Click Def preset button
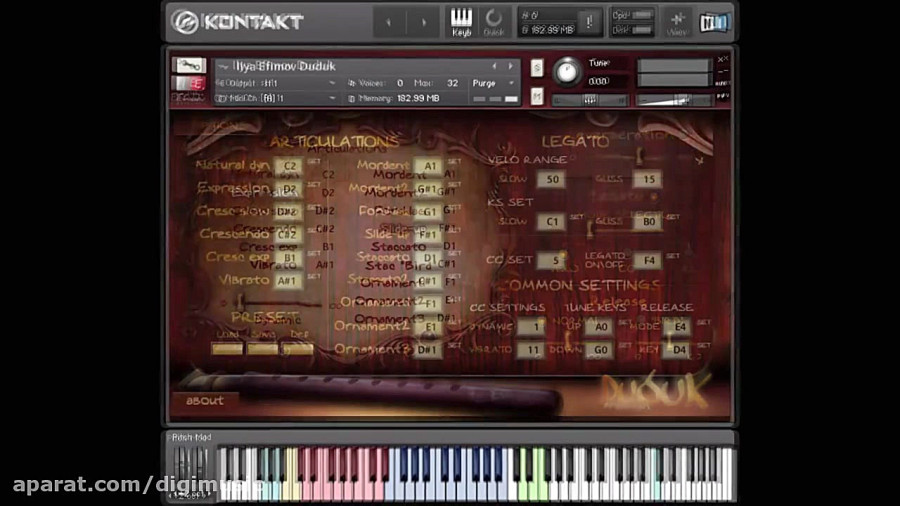 click(298, 348)
